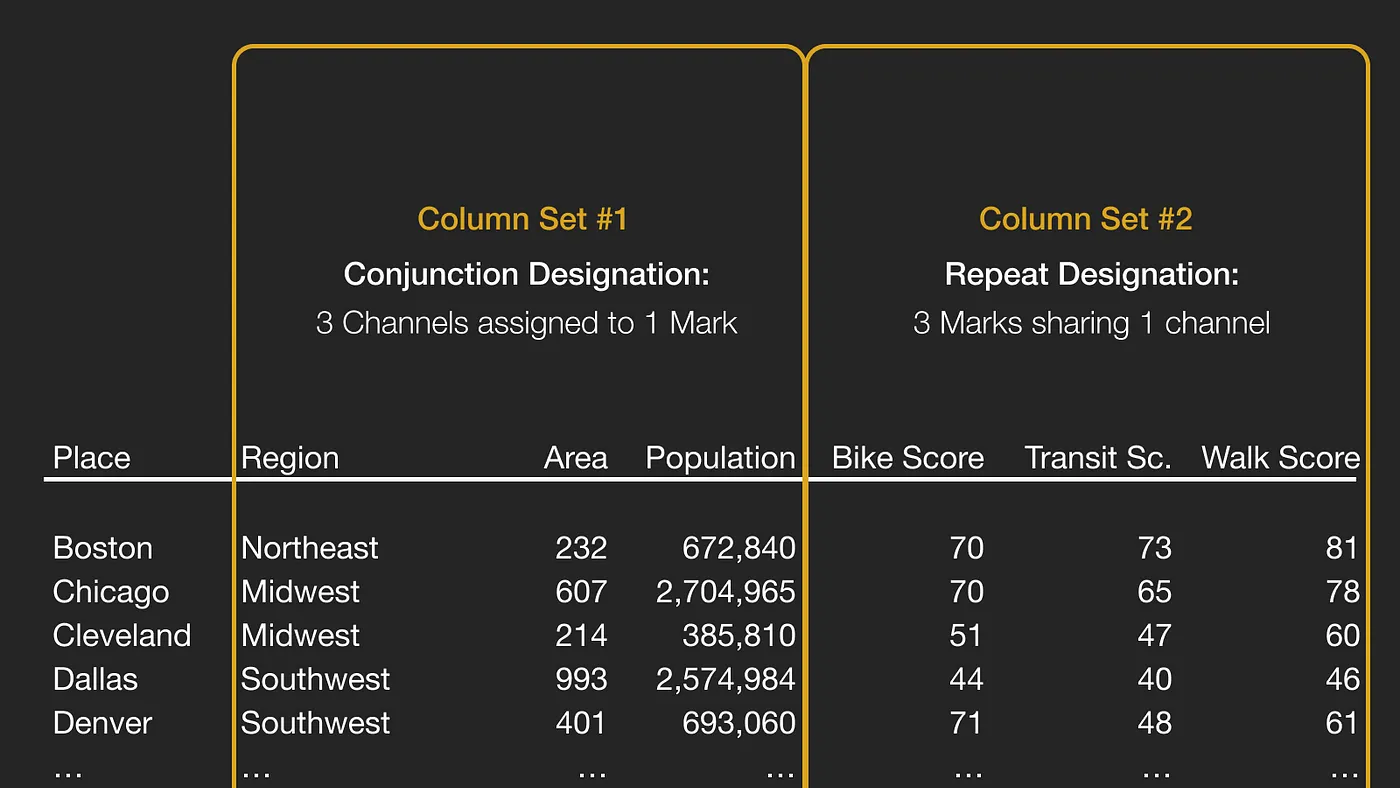The height and width of the screenshot is (788, 1400).
Task: Click the Denver place cell
Action: [x=103, y=723]
